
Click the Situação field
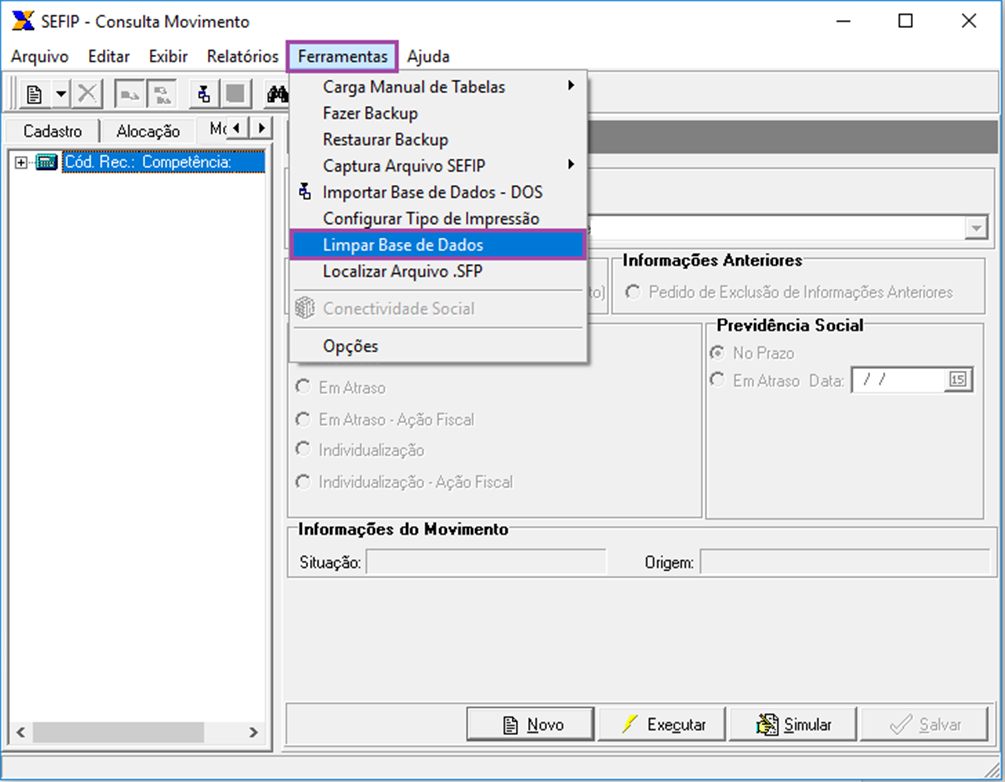486,562
